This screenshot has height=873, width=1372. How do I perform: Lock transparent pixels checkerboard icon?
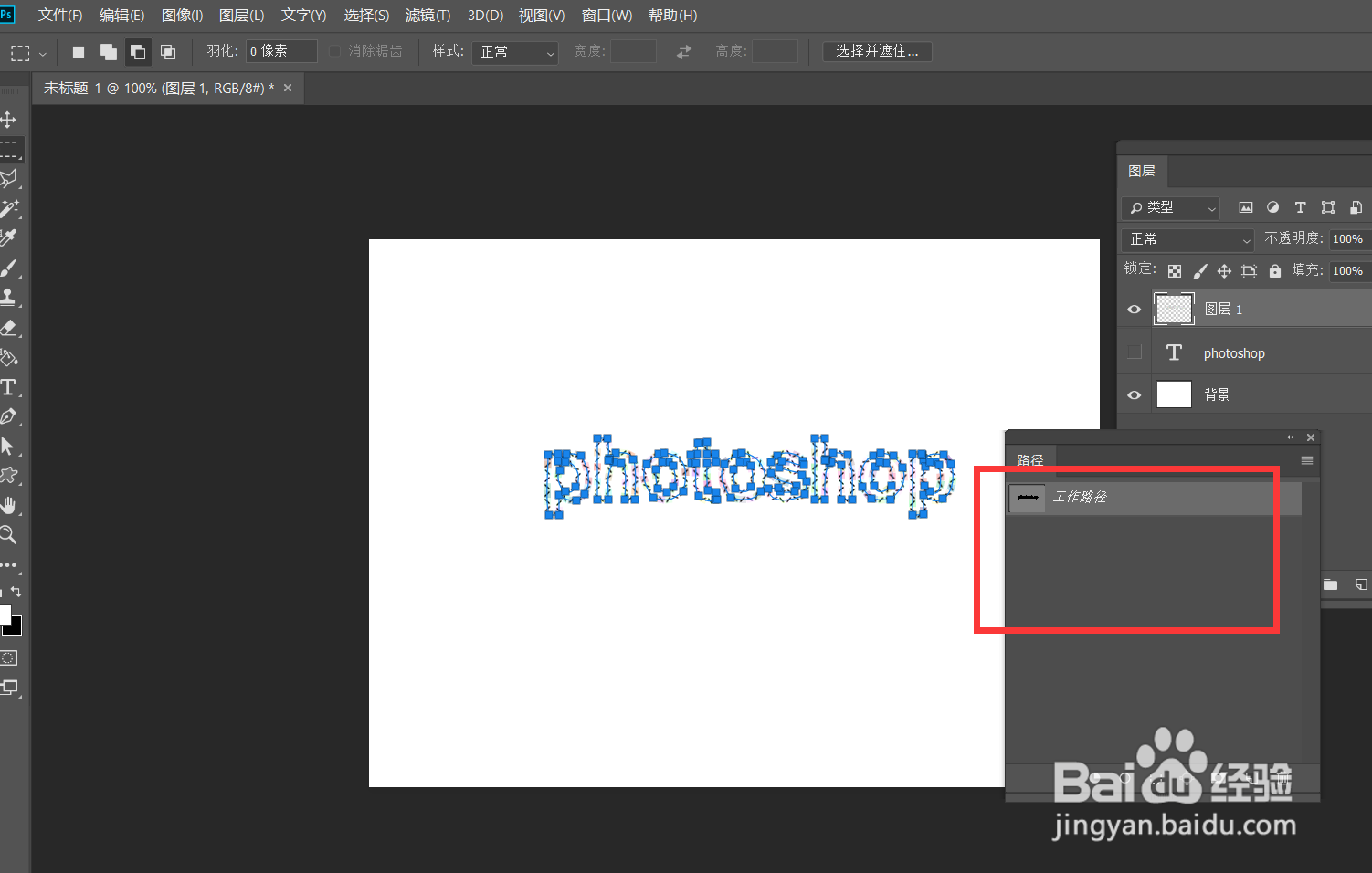point(1175,271)
